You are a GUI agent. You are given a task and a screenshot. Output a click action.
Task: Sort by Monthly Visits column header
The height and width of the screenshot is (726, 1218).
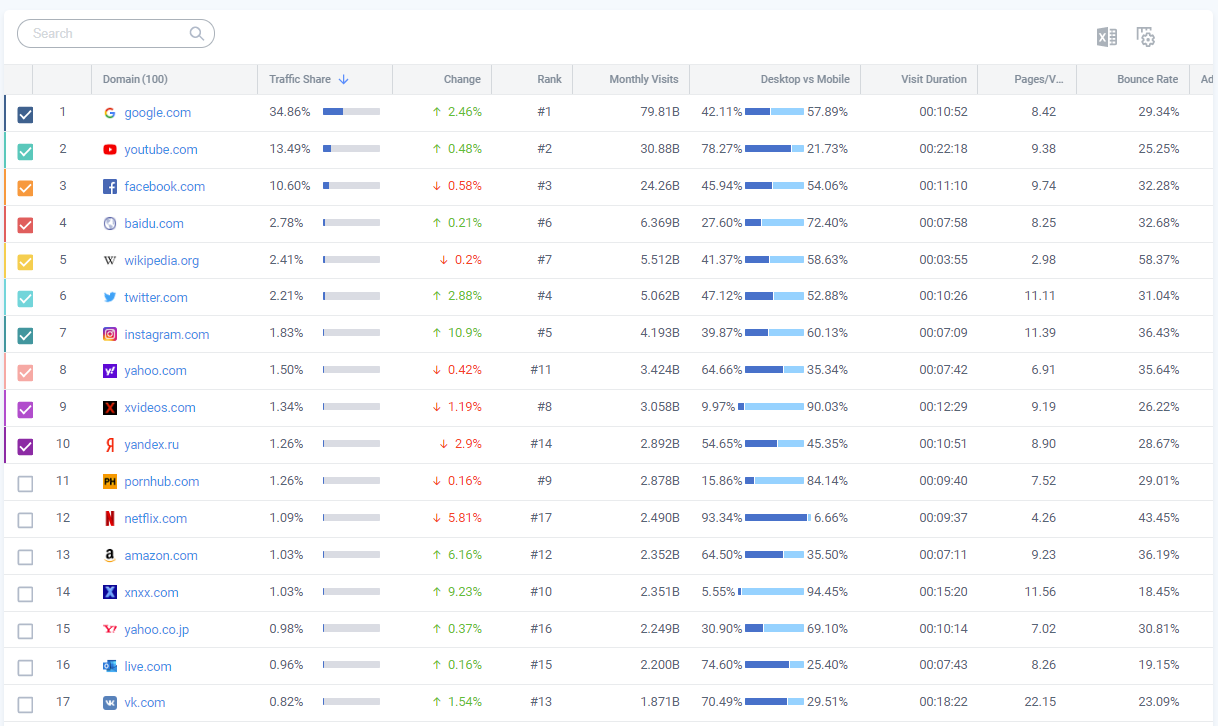coord(644,79)
